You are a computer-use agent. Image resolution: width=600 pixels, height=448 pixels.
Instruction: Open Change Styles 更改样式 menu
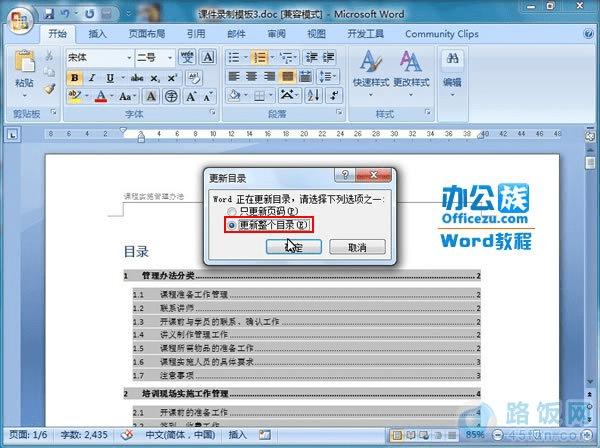tap(411, 73)
